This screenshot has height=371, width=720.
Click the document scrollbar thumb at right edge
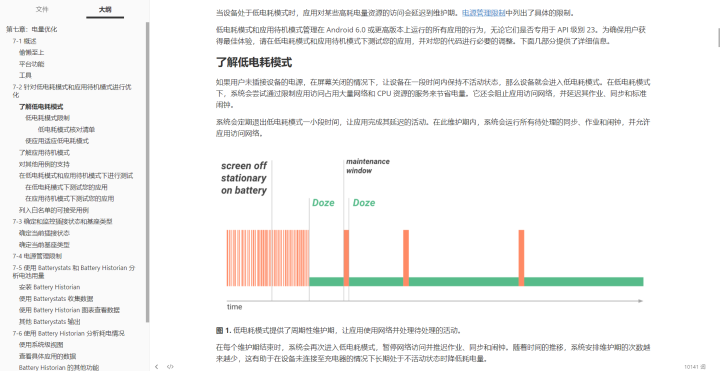point(719,37)
